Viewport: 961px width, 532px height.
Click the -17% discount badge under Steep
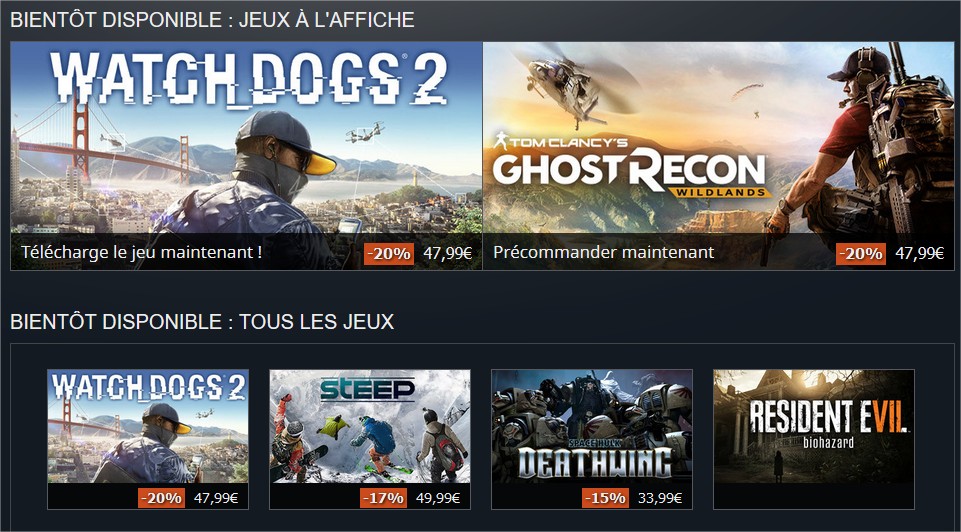coord(383,498)
